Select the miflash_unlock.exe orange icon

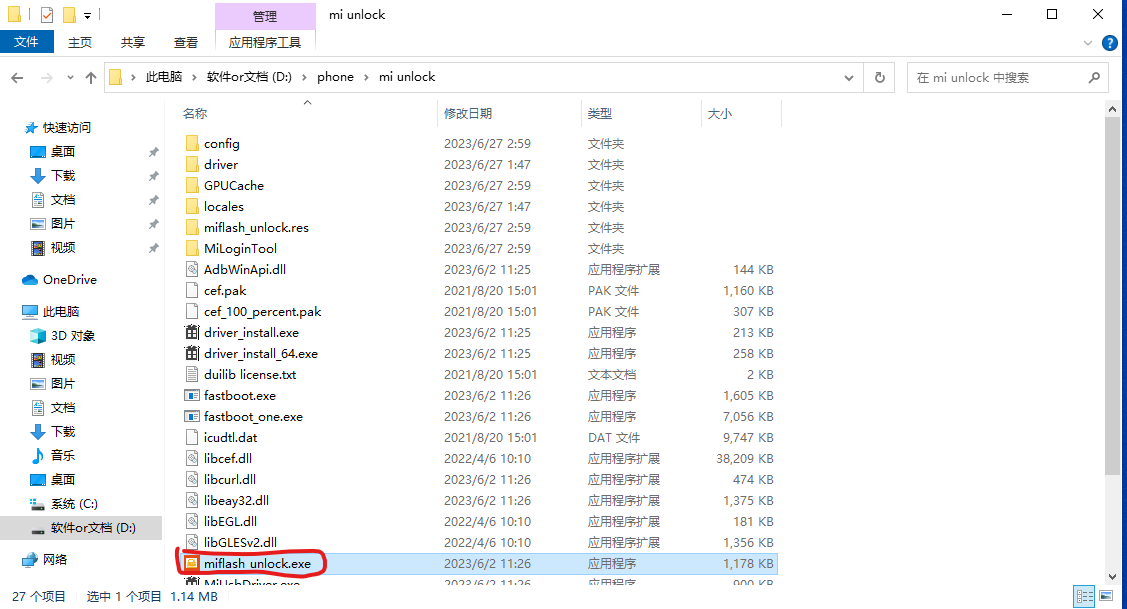point(191,563)
